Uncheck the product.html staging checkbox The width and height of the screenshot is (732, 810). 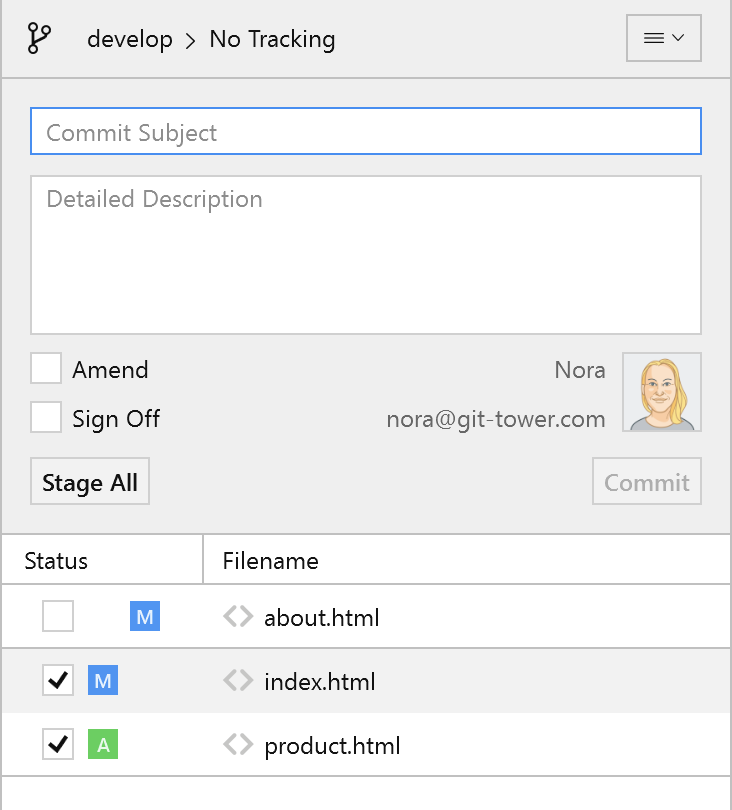pos(58,745)
